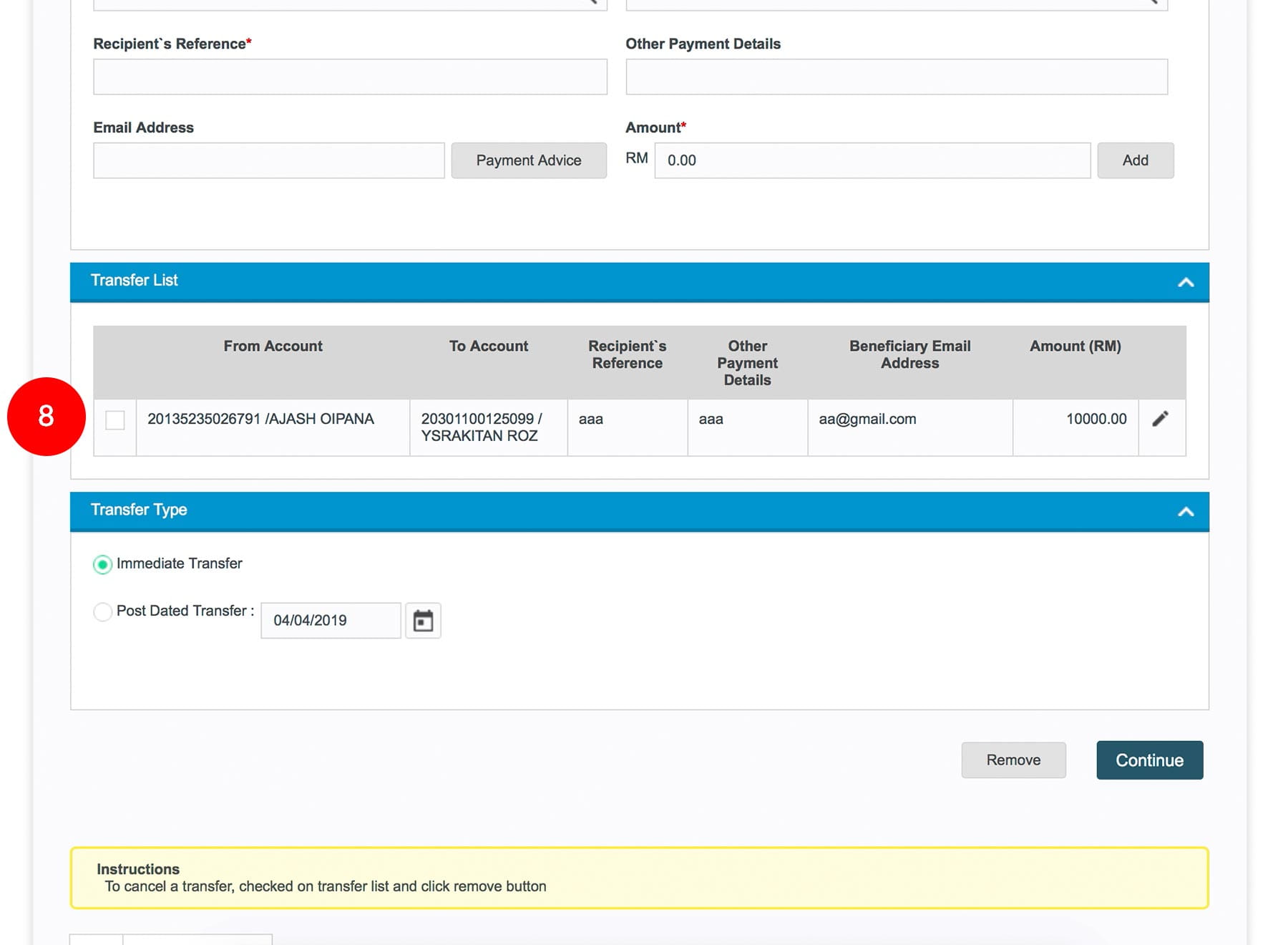Click the From Account column header
This screenshot has height=945, width=1288.
[x=273, y=346]
